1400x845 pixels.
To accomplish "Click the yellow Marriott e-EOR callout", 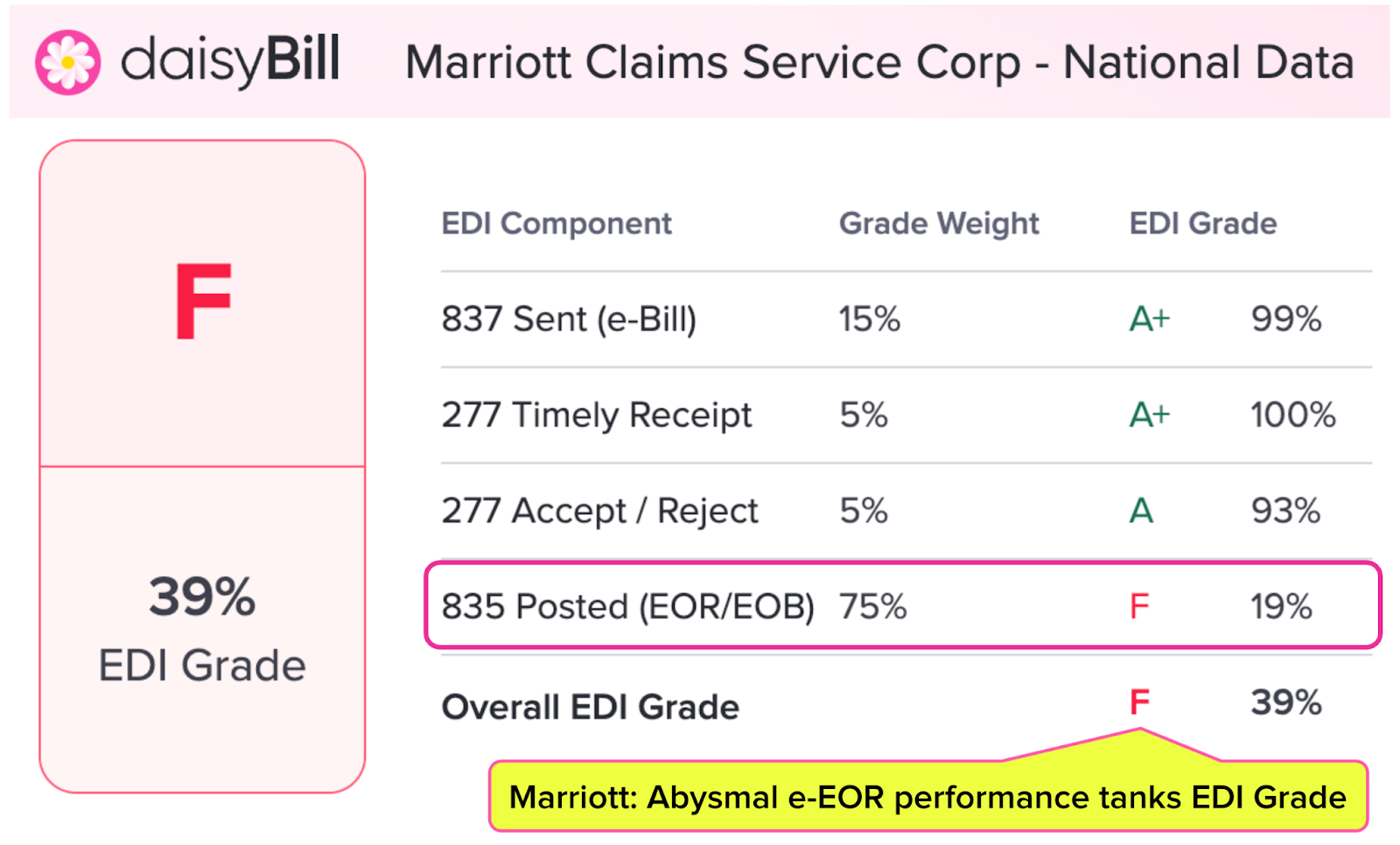I will tap(927, 797).
